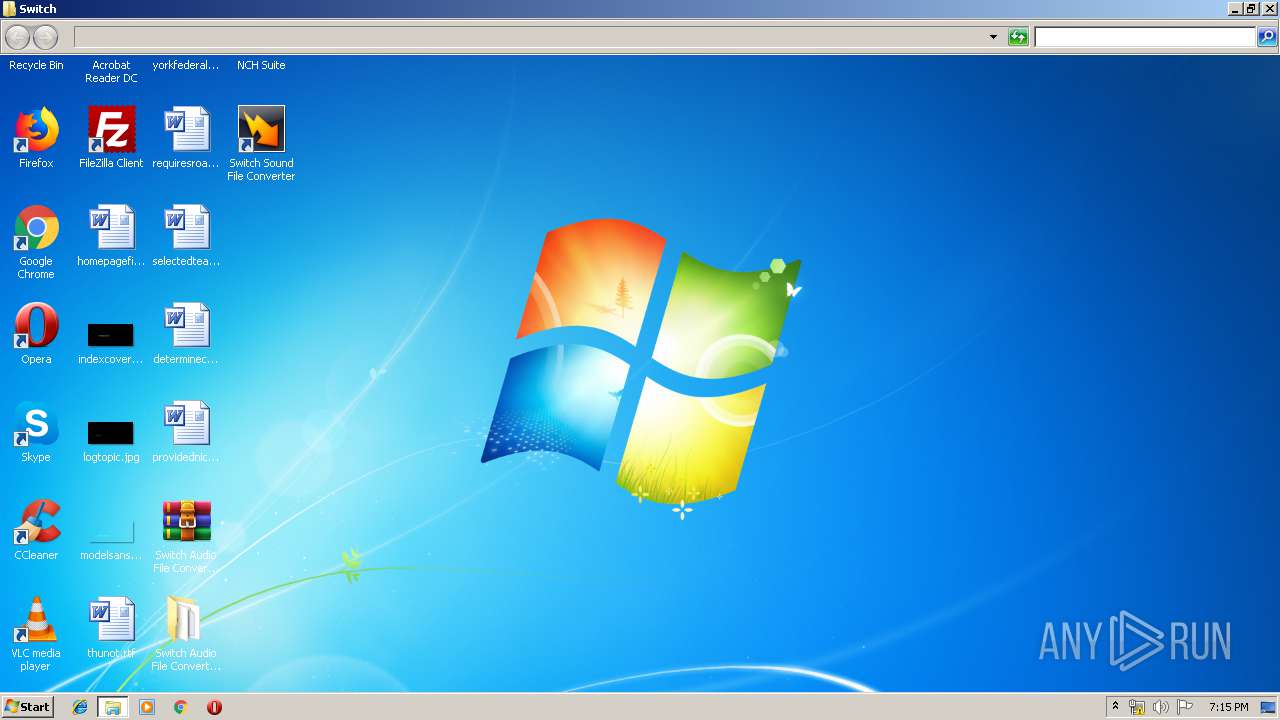Select the requiresroa... Word document icon

[186, 138]
